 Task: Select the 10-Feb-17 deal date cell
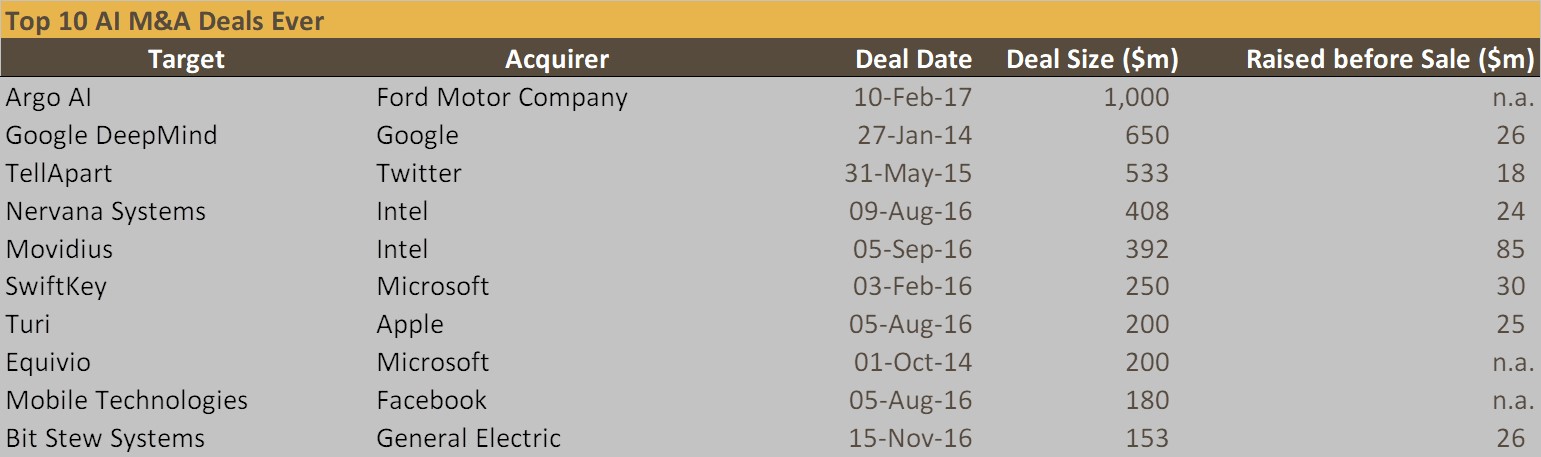(912, 97)
